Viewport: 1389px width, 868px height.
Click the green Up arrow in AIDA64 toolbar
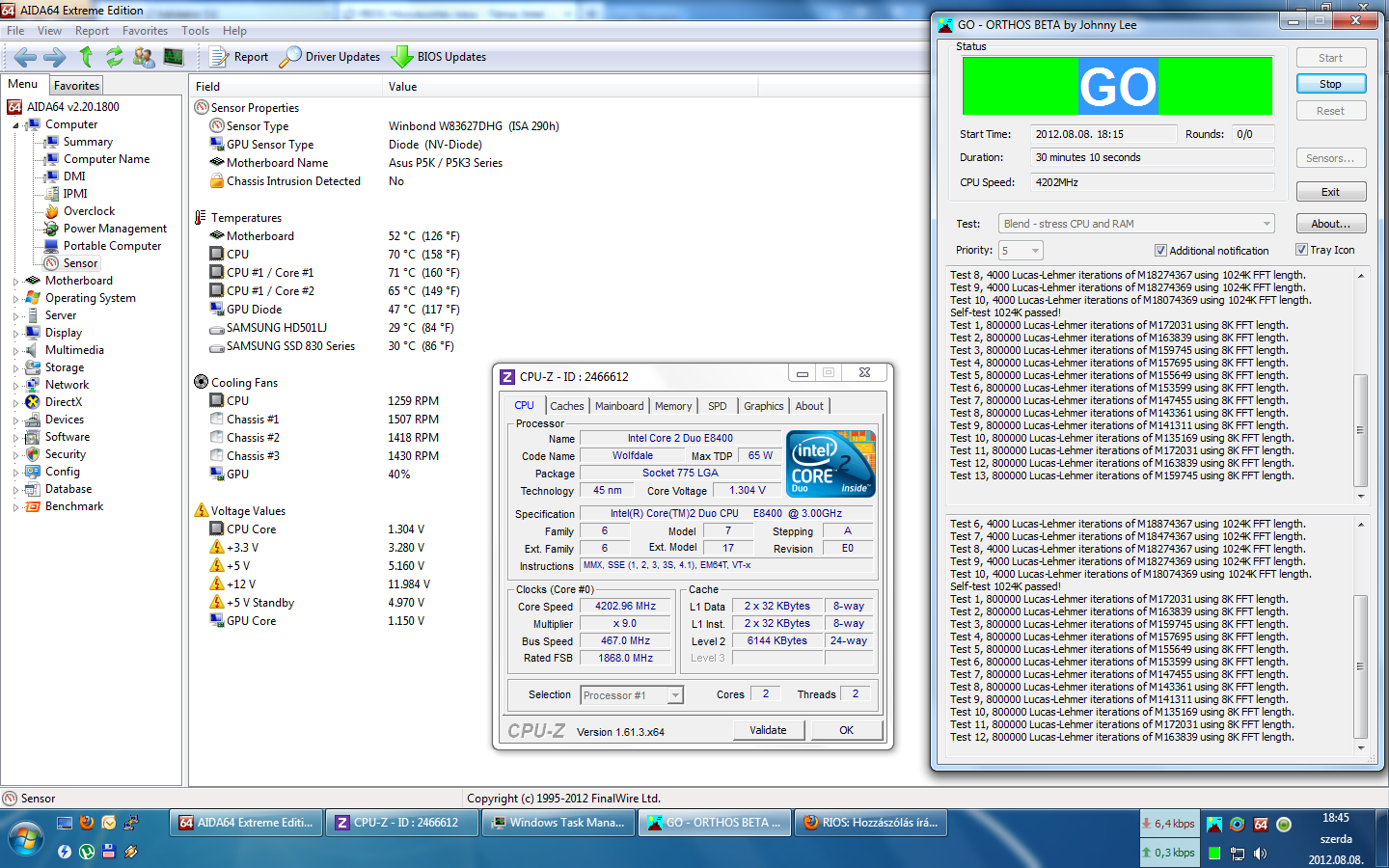(86, 57)
